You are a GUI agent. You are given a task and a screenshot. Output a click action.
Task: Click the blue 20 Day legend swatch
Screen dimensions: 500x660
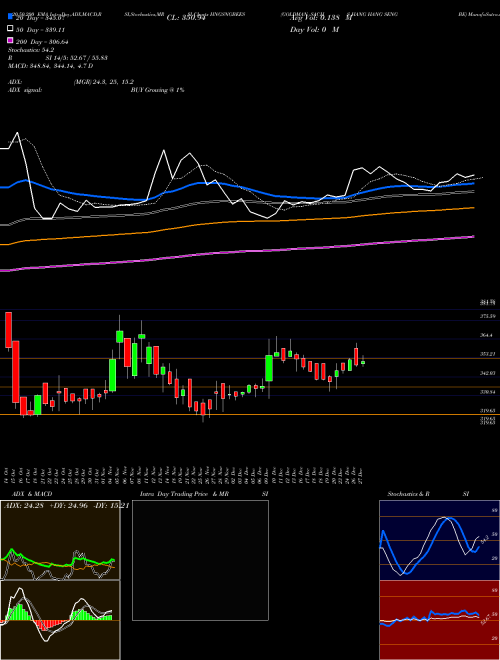(x=10, y=17)
